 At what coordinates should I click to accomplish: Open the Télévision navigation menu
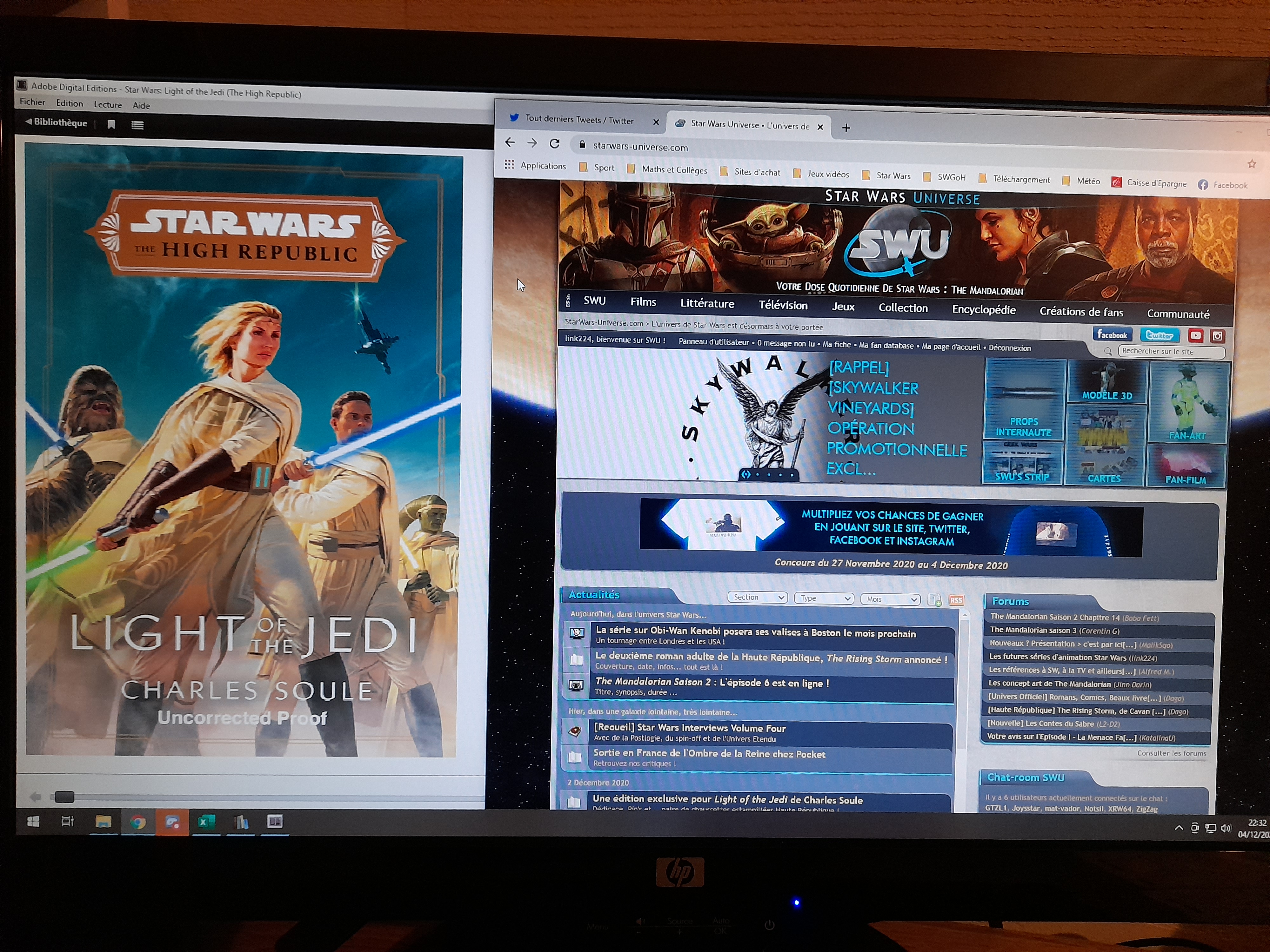(783, 305)
